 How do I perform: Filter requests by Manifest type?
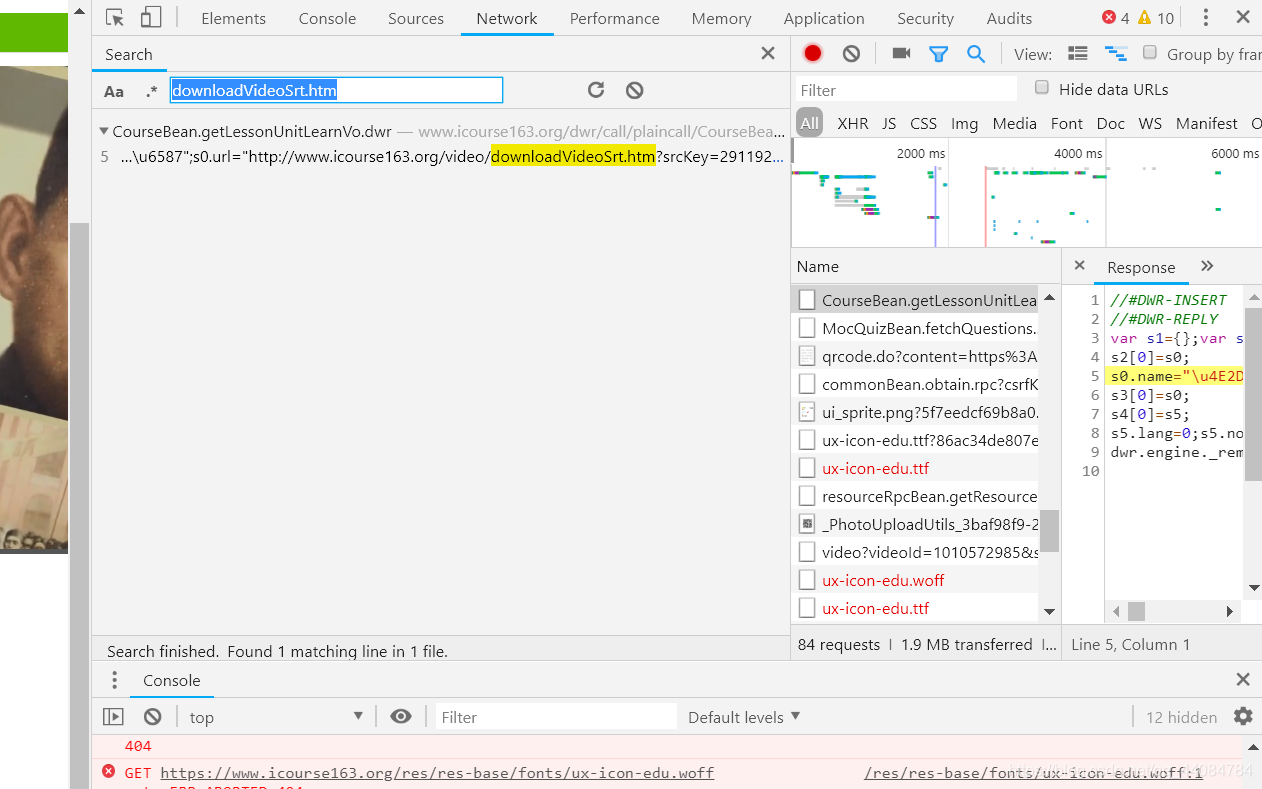(x=1206, y=124)
